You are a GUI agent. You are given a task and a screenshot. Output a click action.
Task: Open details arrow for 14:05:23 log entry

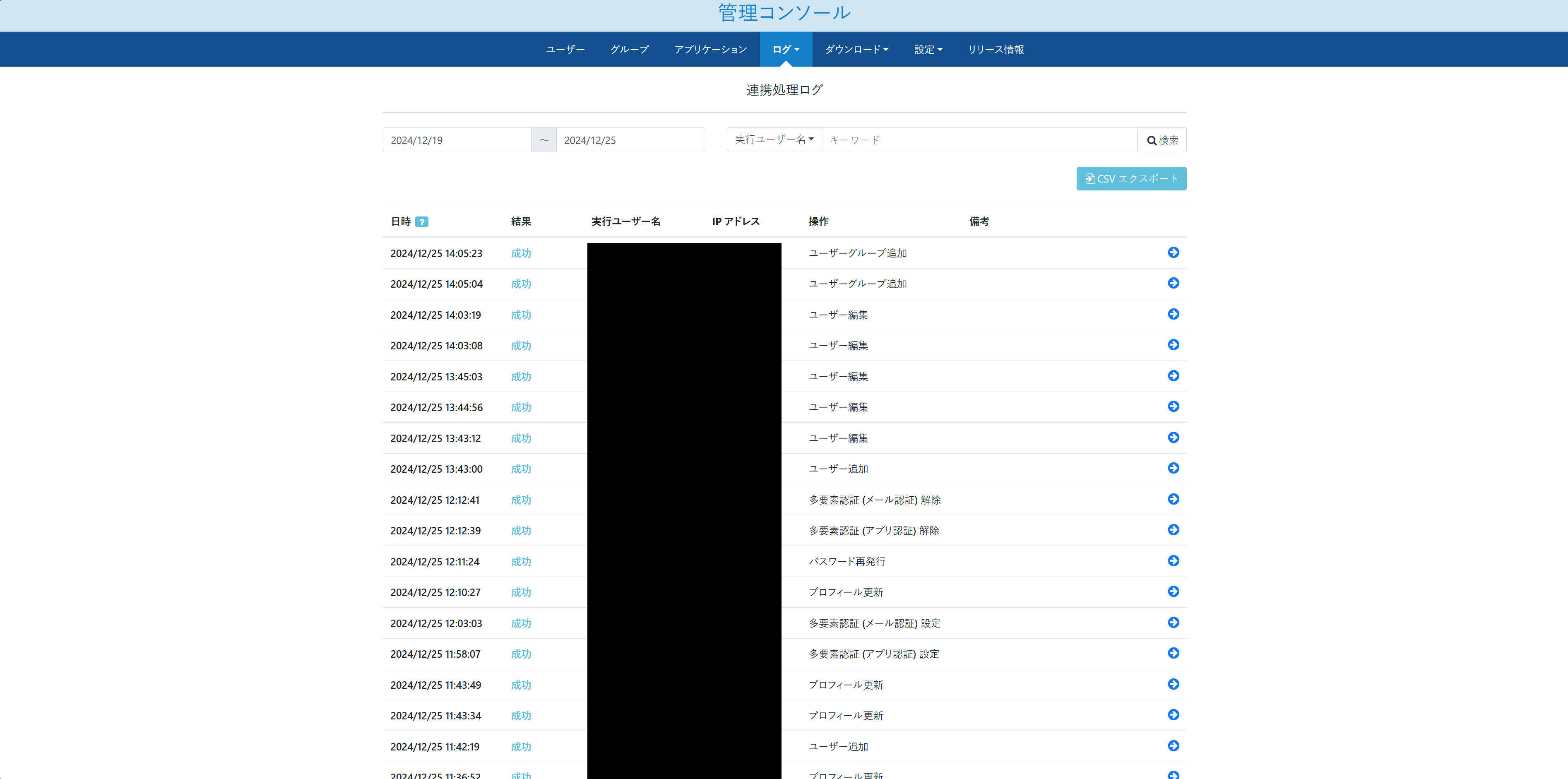pos(1173,252)
